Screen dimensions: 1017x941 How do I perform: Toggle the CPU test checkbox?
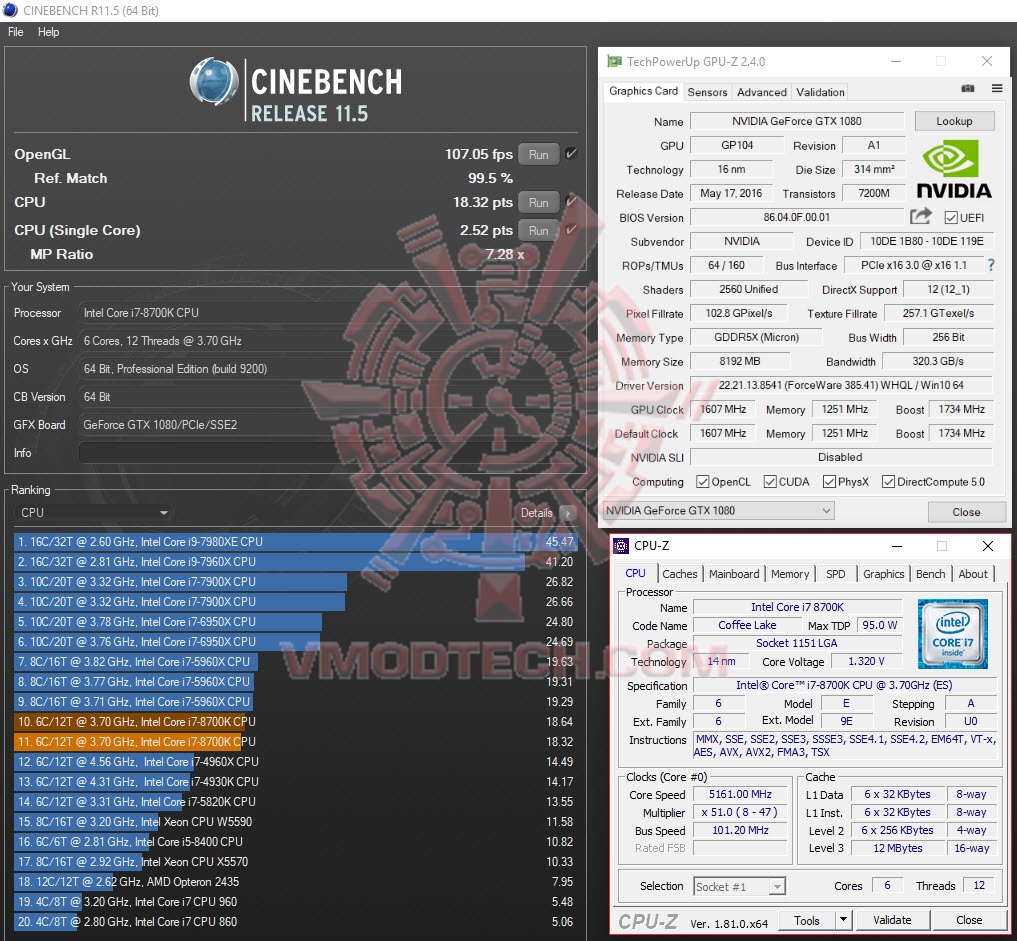click(571, 202)
